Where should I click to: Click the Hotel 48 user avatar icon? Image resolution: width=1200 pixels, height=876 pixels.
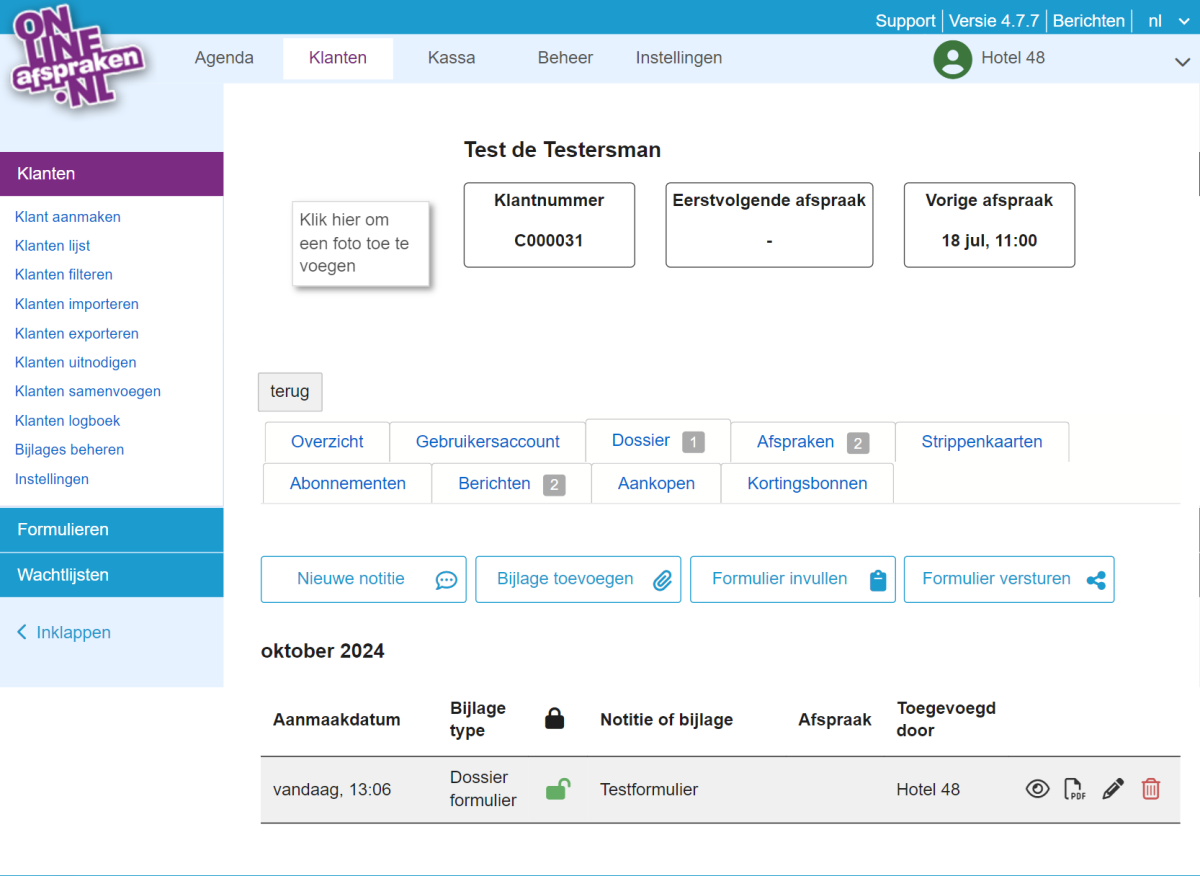(x=952, y=58)
